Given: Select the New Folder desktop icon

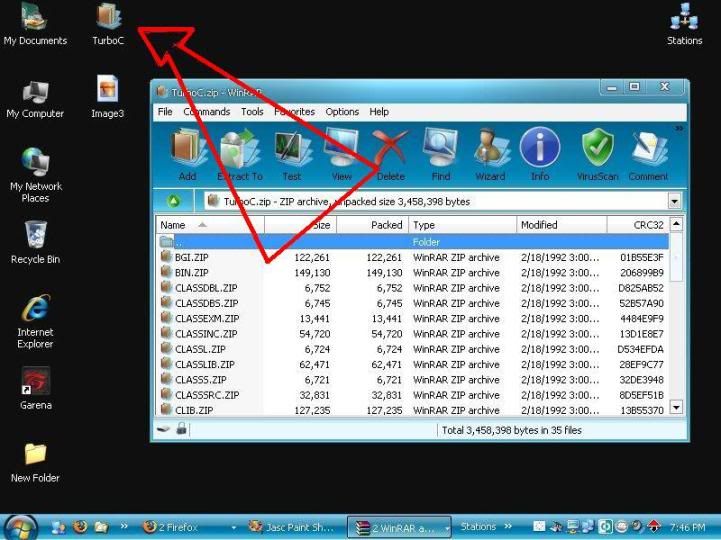Looking at the screenshot, I should (35, 462).
